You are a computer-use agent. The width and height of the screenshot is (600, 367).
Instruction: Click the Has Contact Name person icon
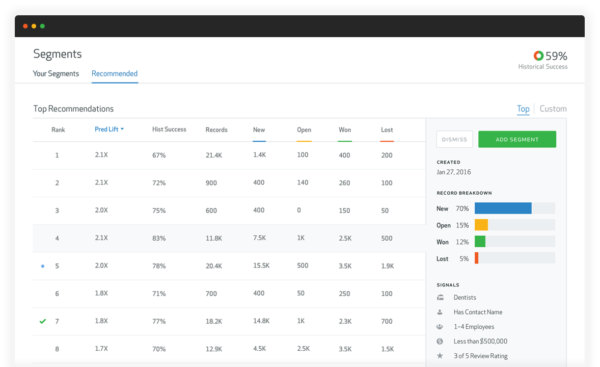pos(440,312)
